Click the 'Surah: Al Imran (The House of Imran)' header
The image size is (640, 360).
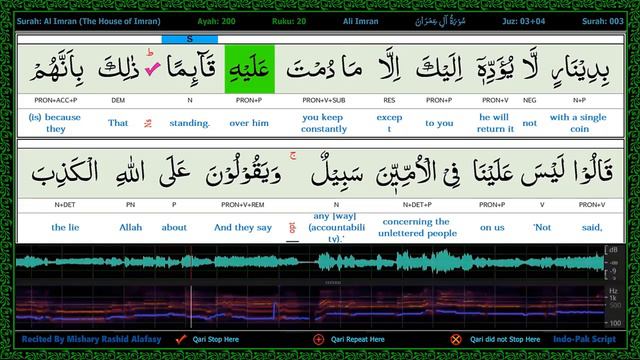pyautogui.click(x=89, y=21)
